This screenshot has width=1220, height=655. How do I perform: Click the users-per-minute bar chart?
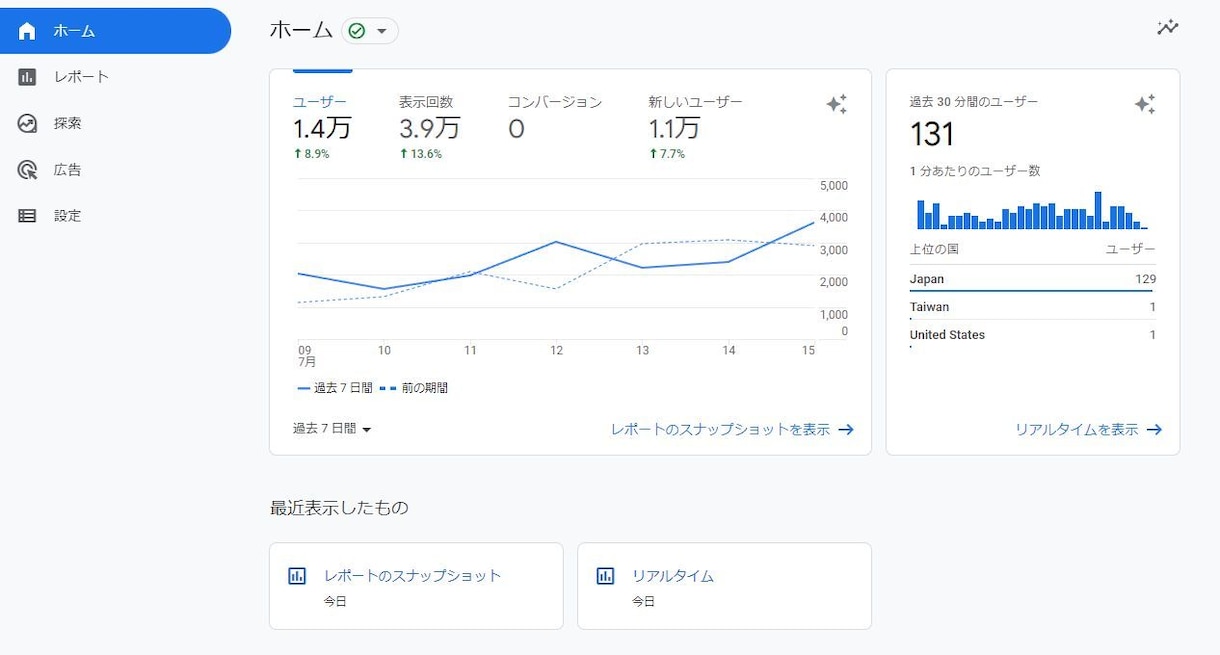1032,210
